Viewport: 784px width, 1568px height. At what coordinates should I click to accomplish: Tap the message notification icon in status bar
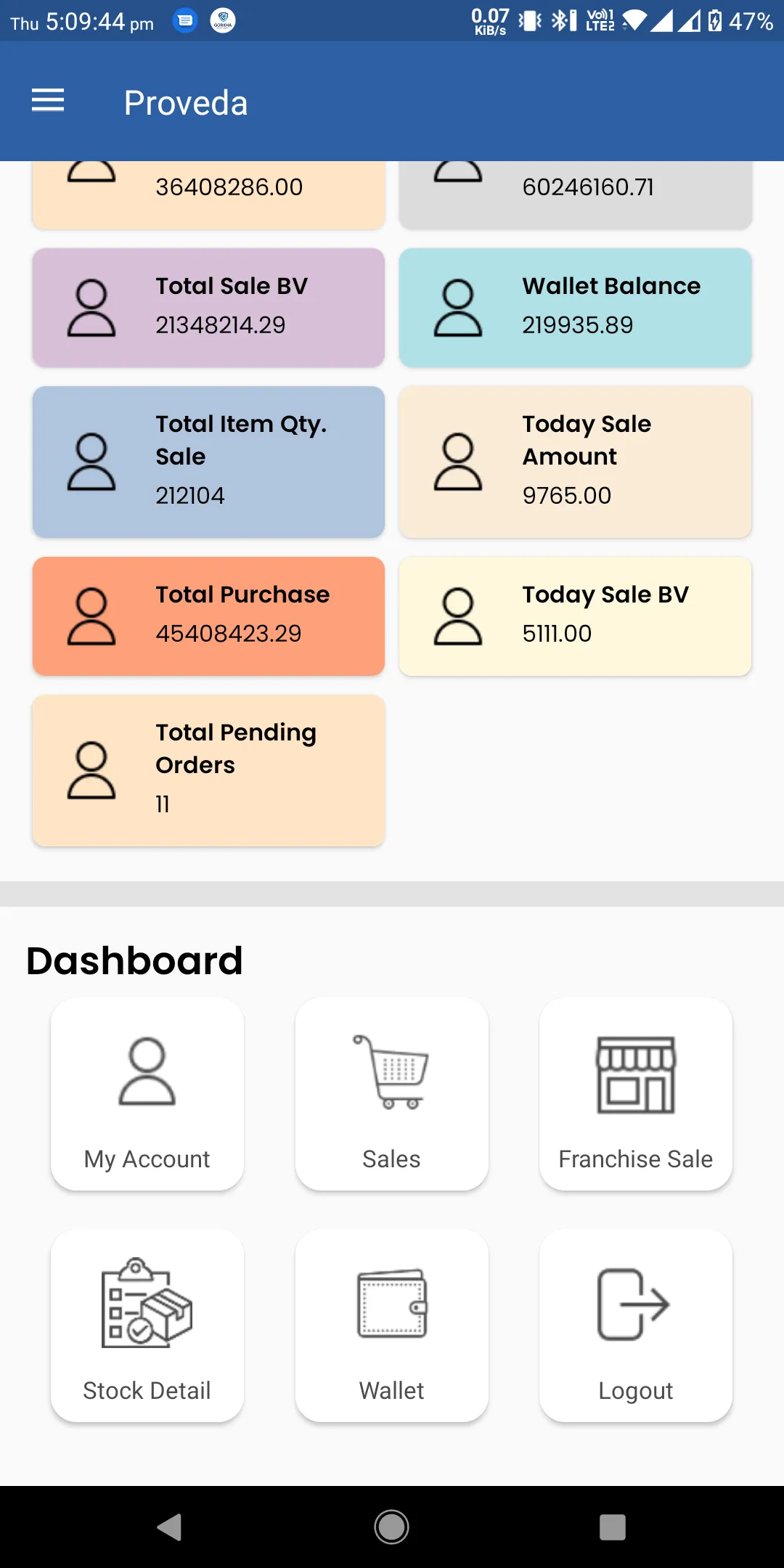click(185, 20)
